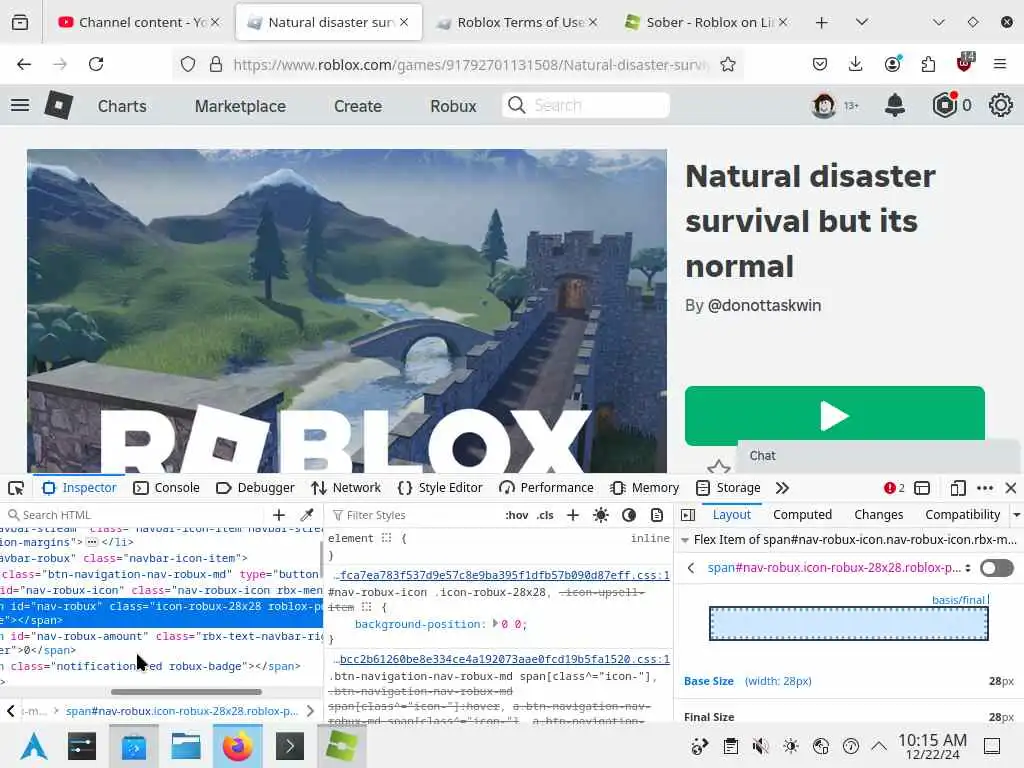Open the Chat bar
This screenshot has width=1024, height=768.
878,456
